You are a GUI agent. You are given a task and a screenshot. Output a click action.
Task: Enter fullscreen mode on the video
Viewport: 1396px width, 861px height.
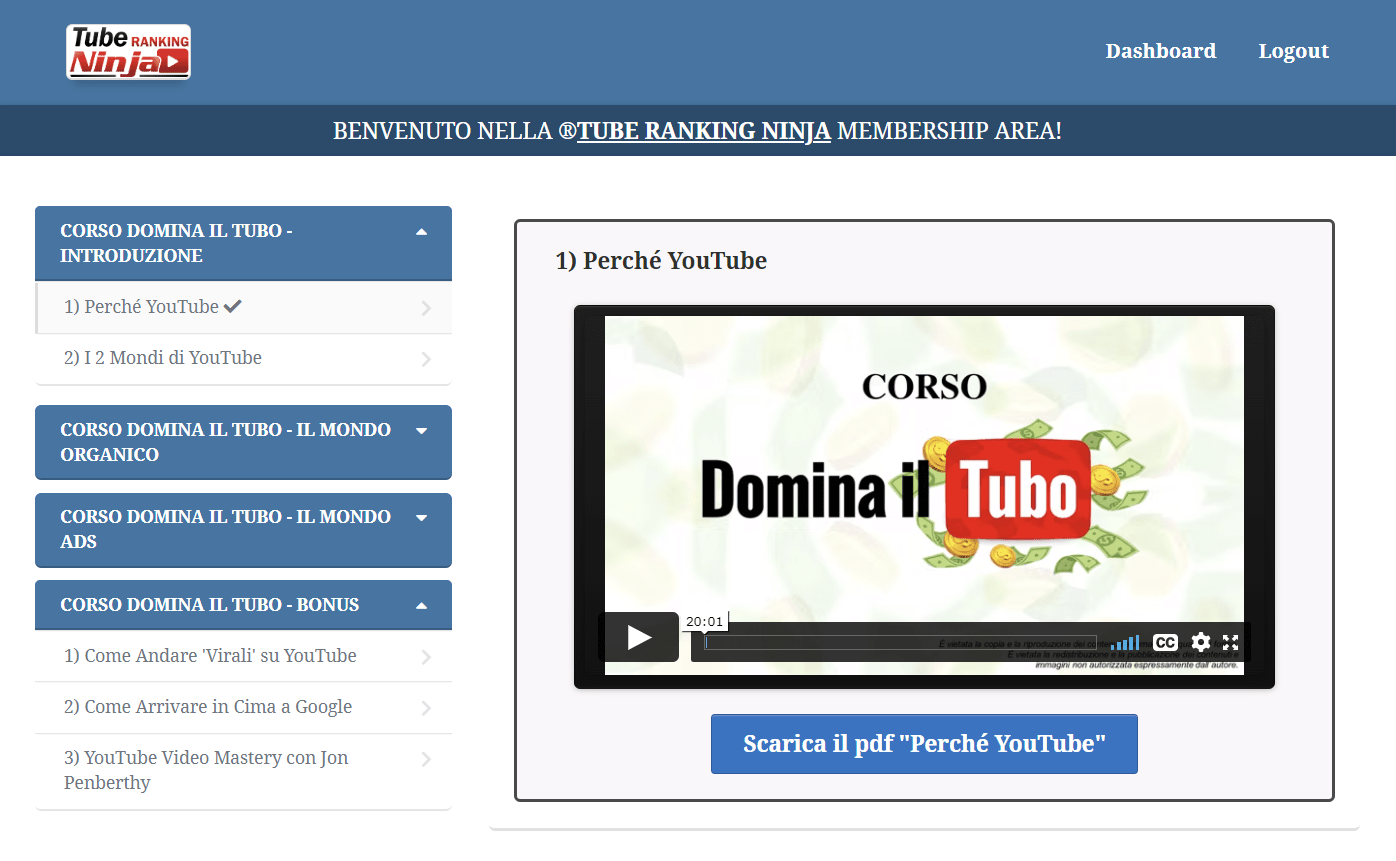click(x=1231, y=643)
